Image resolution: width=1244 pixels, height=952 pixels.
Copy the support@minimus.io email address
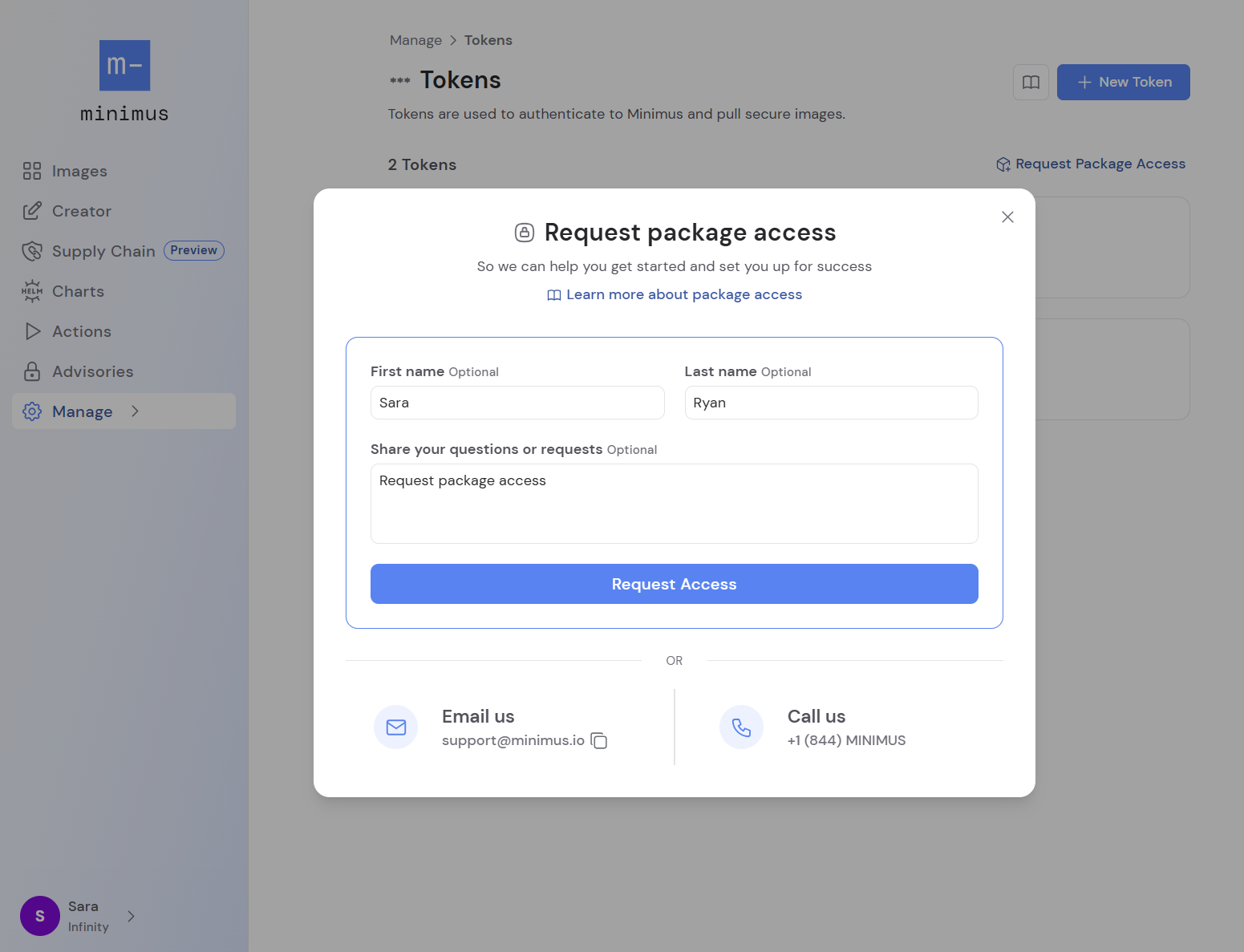click(599, 741)
